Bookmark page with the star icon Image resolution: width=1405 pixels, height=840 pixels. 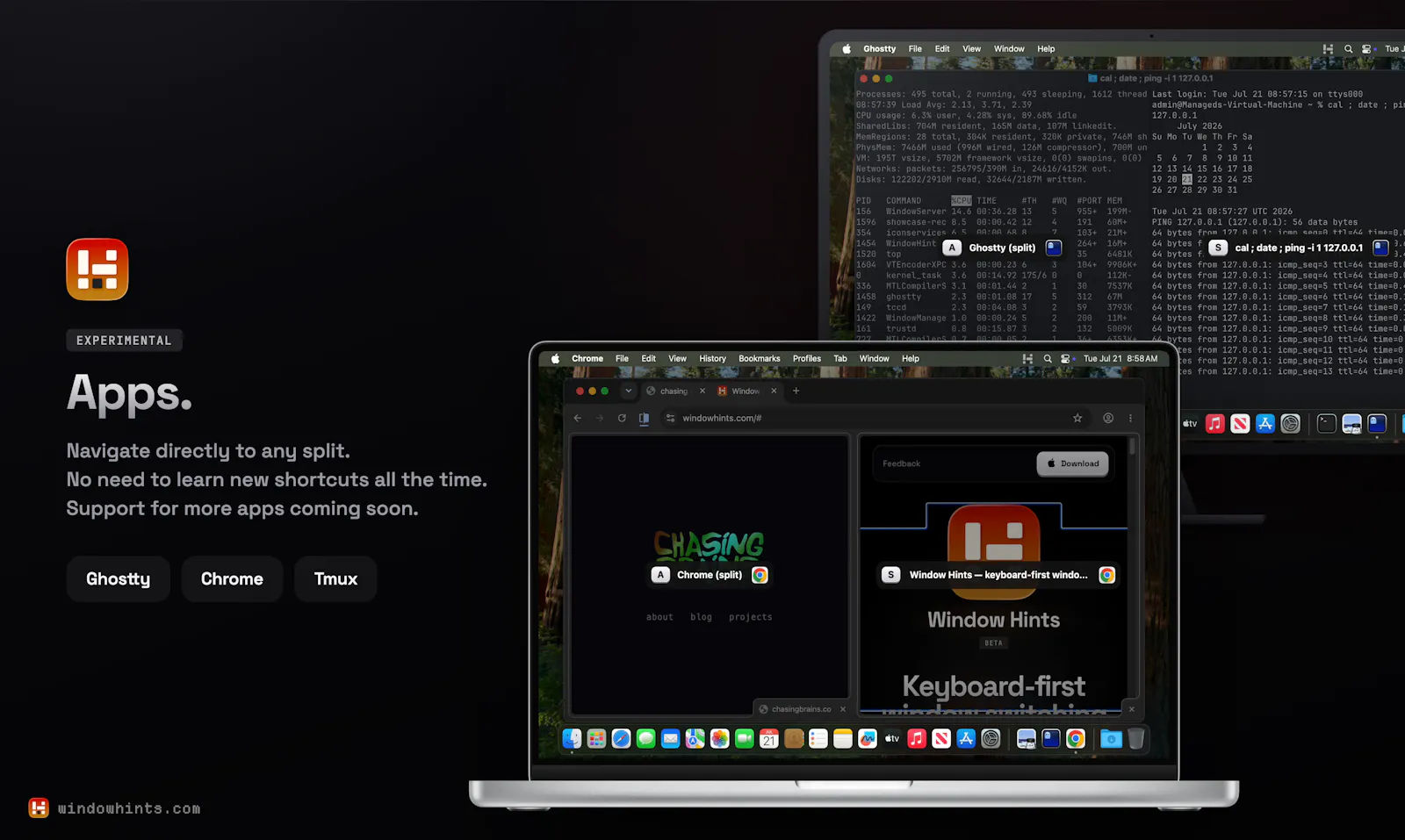click(x=1077, y=418)
